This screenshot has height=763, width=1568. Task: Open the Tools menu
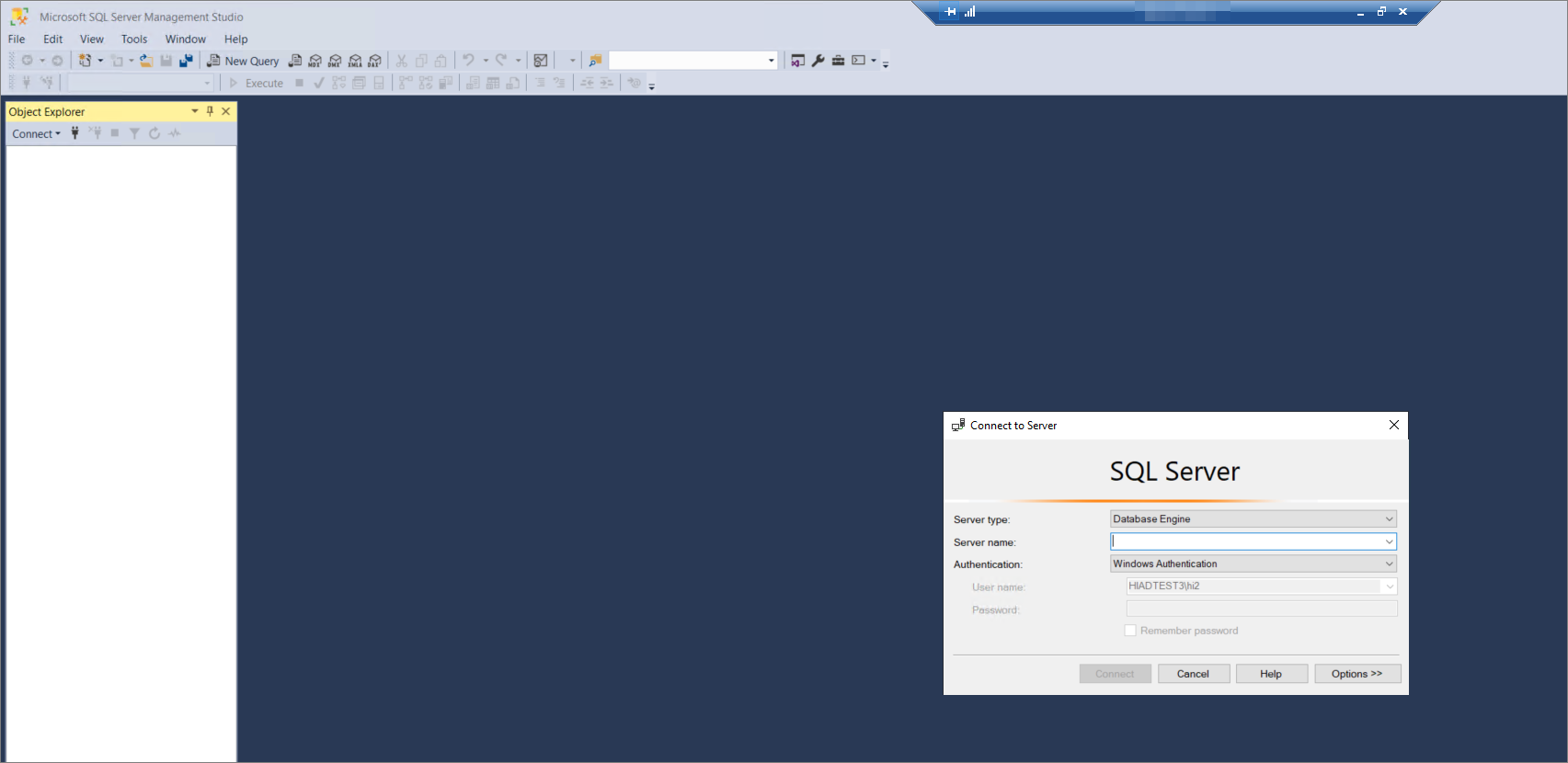(x=134, y=39)
